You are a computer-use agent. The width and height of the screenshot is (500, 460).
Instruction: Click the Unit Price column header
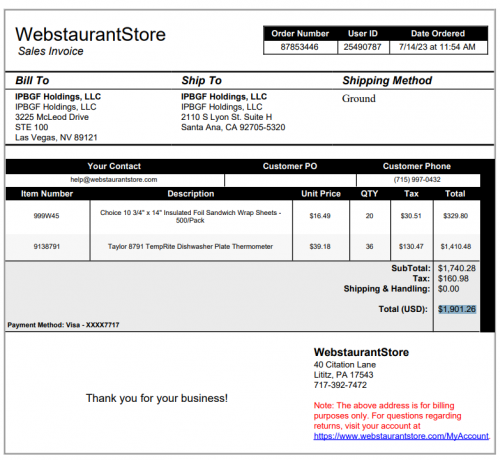321,194
